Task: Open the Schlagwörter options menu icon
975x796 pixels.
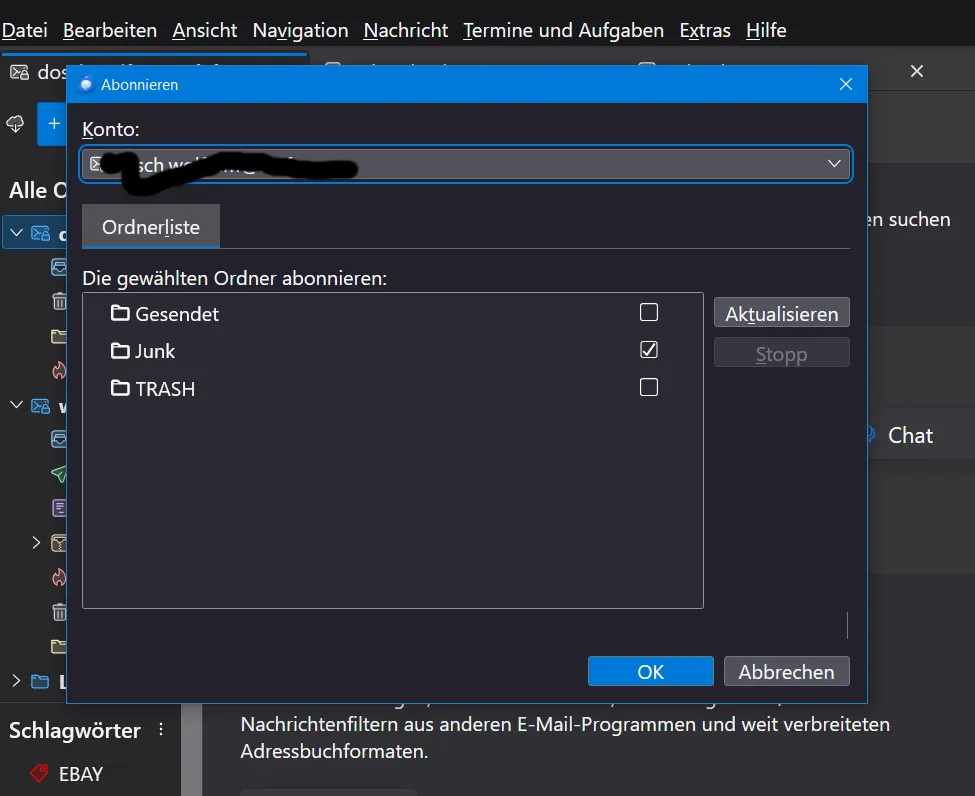Action: tap(161, 729)
